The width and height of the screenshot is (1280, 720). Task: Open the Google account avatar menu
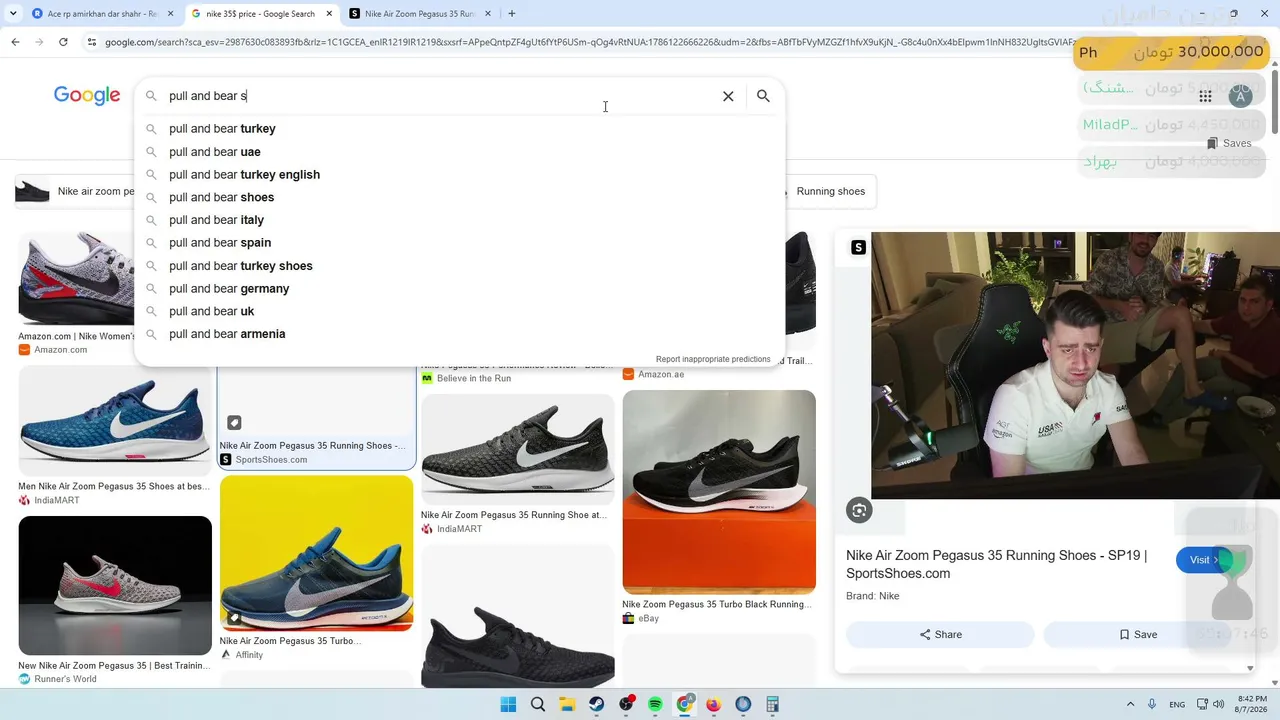(x=1240, y=96)
